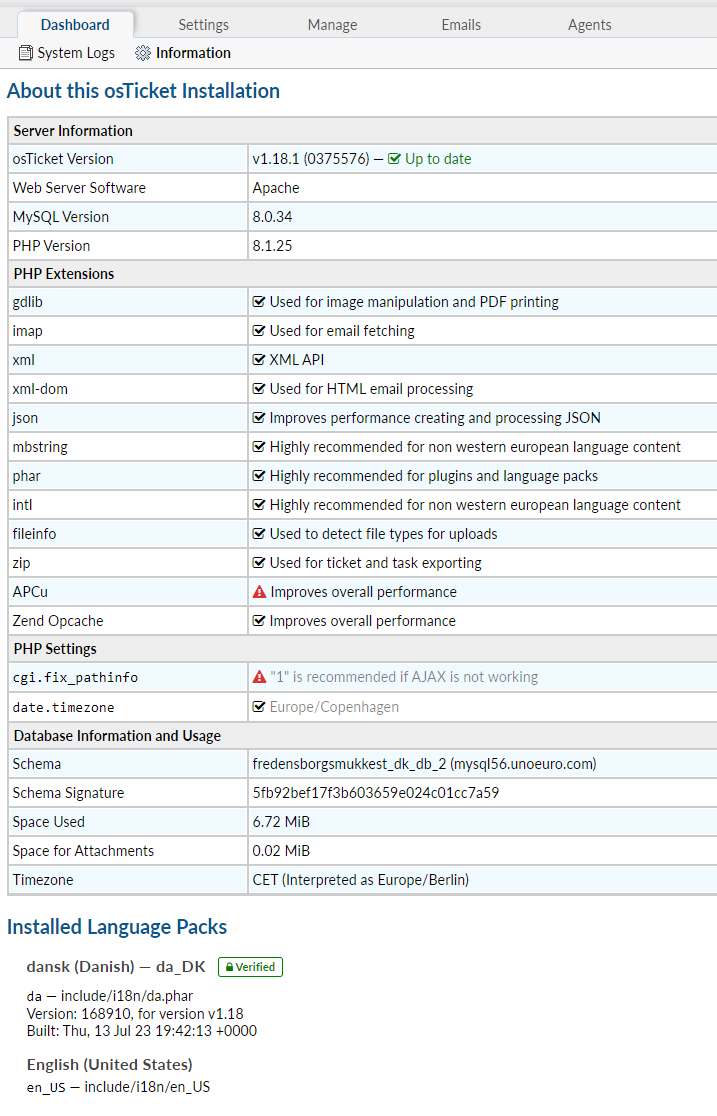Click the include/i18n/en_US path text
The image size is (717, 1116).
pos(147,1088)
